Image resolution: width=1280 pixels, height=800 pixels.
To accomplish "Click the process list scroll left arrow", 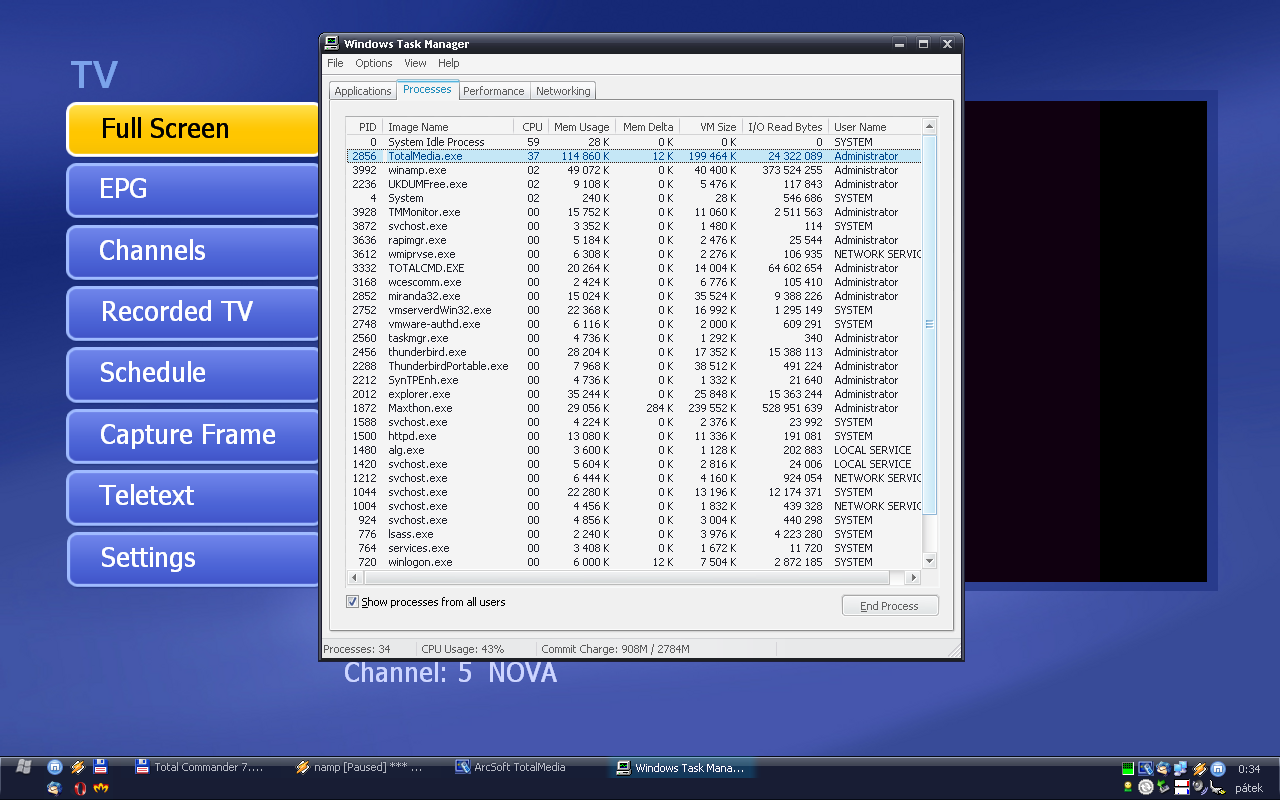I will pos(354,578).
